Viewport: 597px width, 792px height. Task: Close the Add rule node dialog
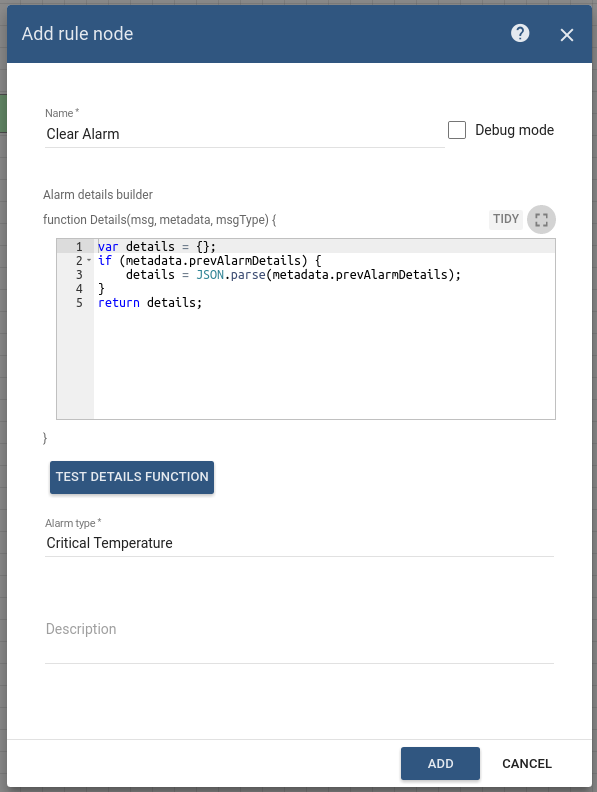click(567, 35)
